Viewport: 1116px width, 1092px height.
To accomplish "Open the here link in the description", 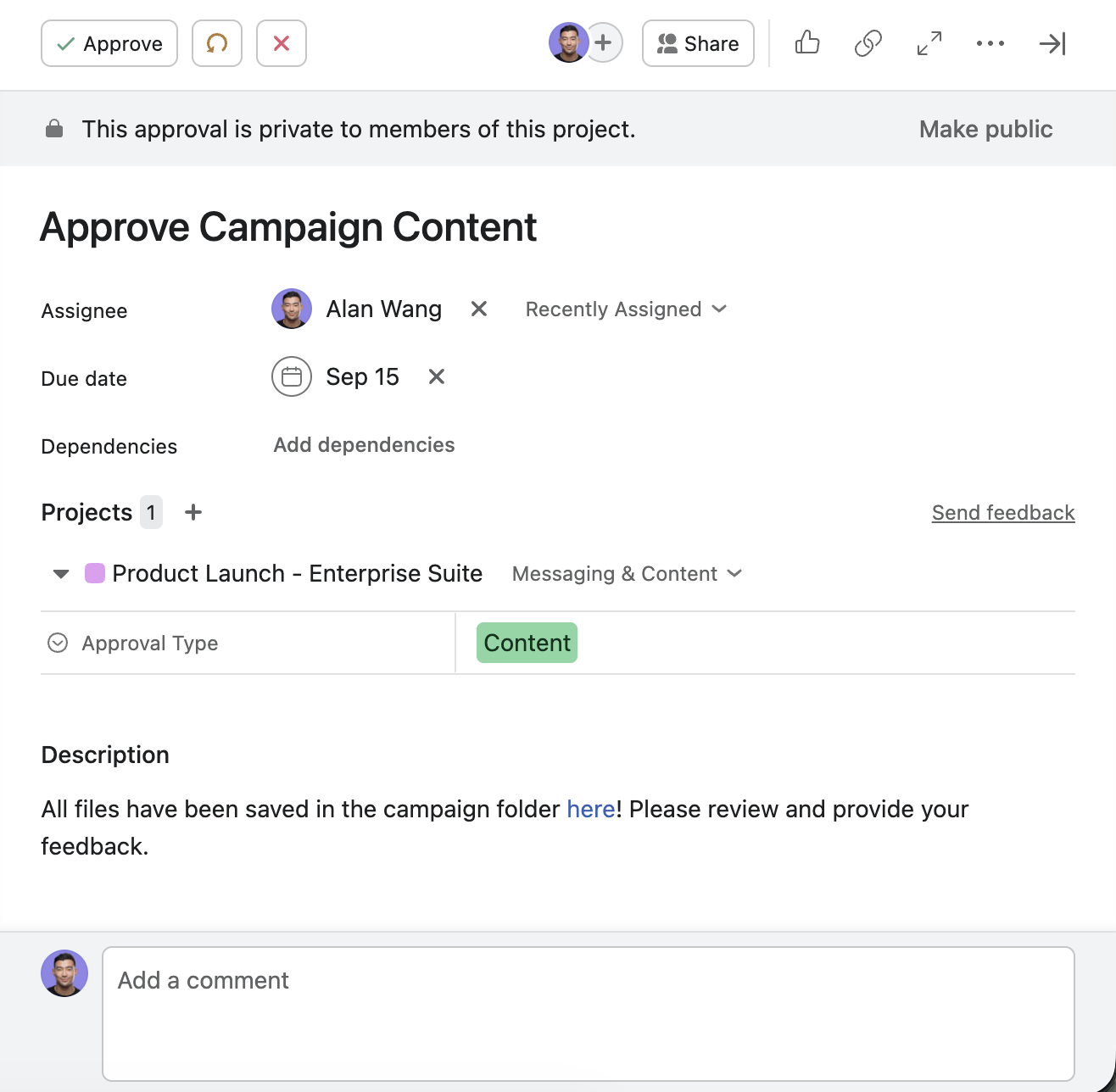I will [x=590, y=809].
